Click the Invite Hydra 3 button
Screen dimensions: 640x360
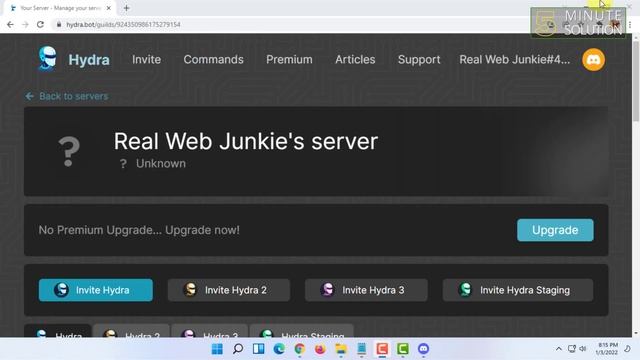pyautogui.click(x=366, y=290)
